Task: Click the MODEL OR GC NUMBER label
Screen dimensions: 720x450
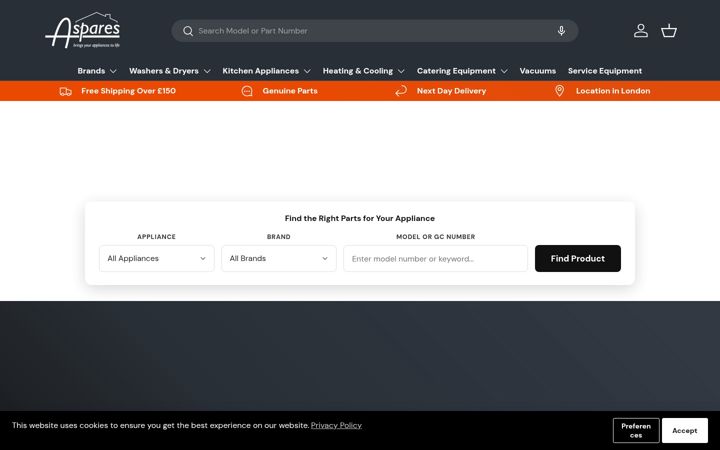Action: [x=435, y=237]
